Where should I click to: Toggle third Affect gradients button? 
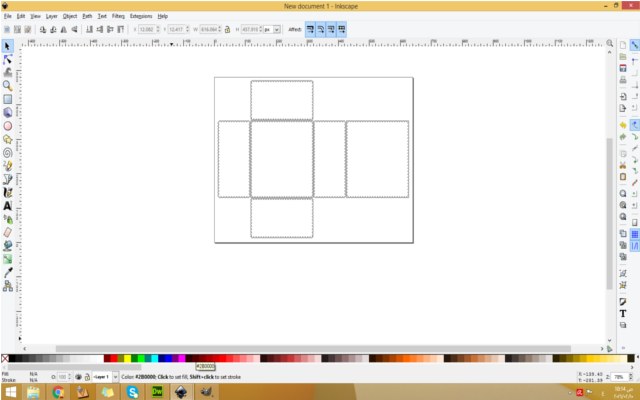pos(331,29)
